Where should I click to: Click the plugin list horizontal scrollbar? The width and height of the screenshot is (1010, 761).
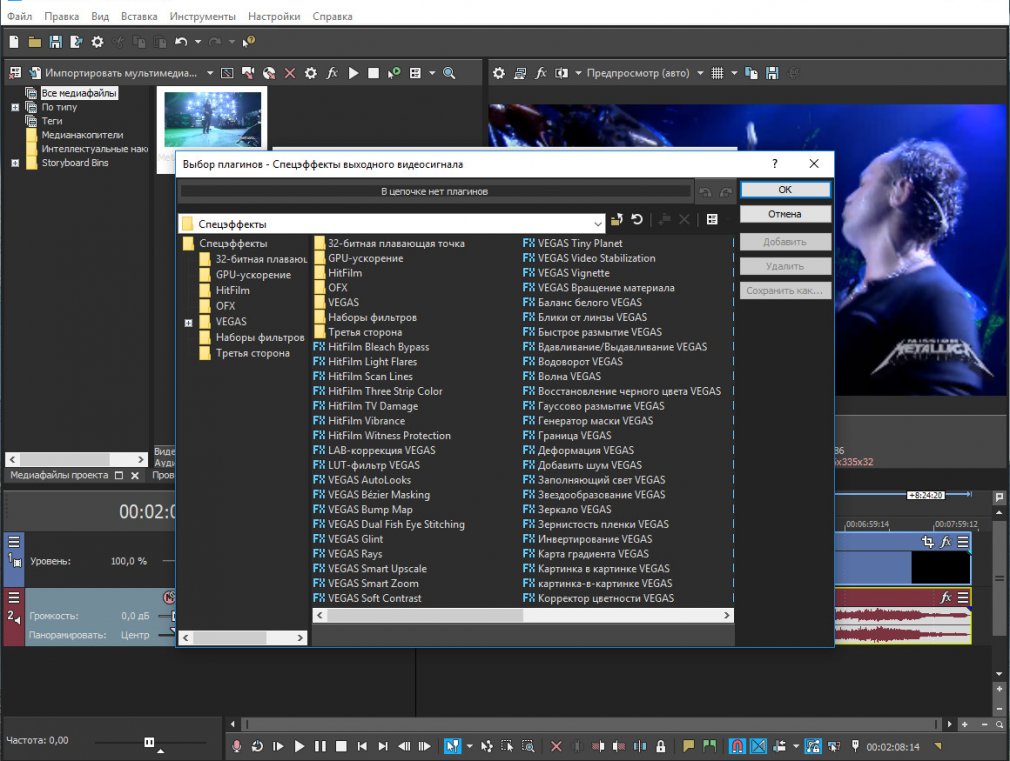click(523, 615)
